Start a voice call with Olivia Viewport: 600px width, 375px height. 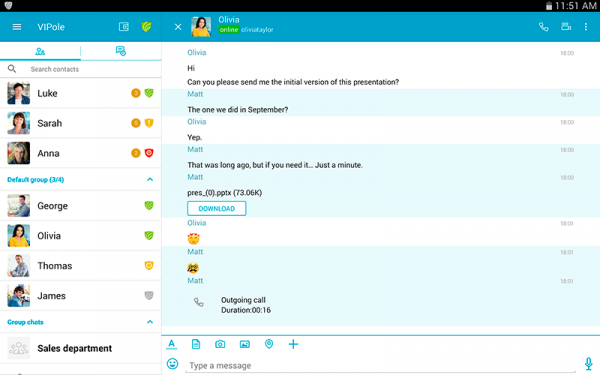pos(543,27)
